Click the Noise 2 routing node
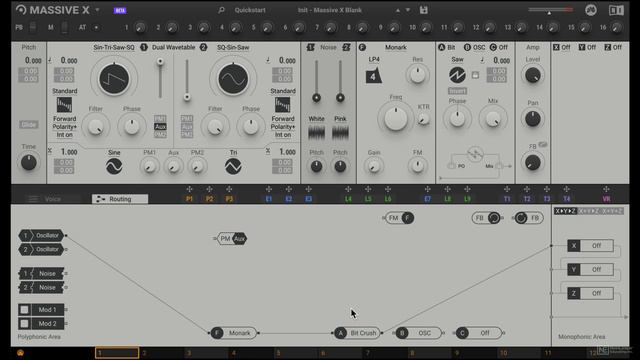The height and width of the screenshot is (360, 640). tap(41, 287)
